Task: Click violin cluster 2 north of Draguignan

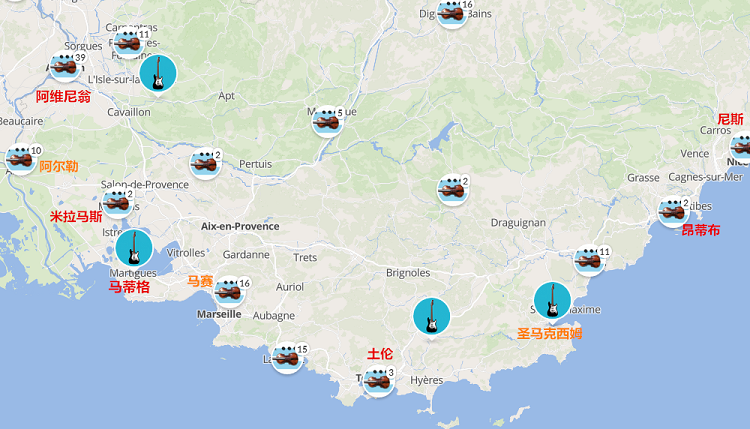Action: [453, 190]
